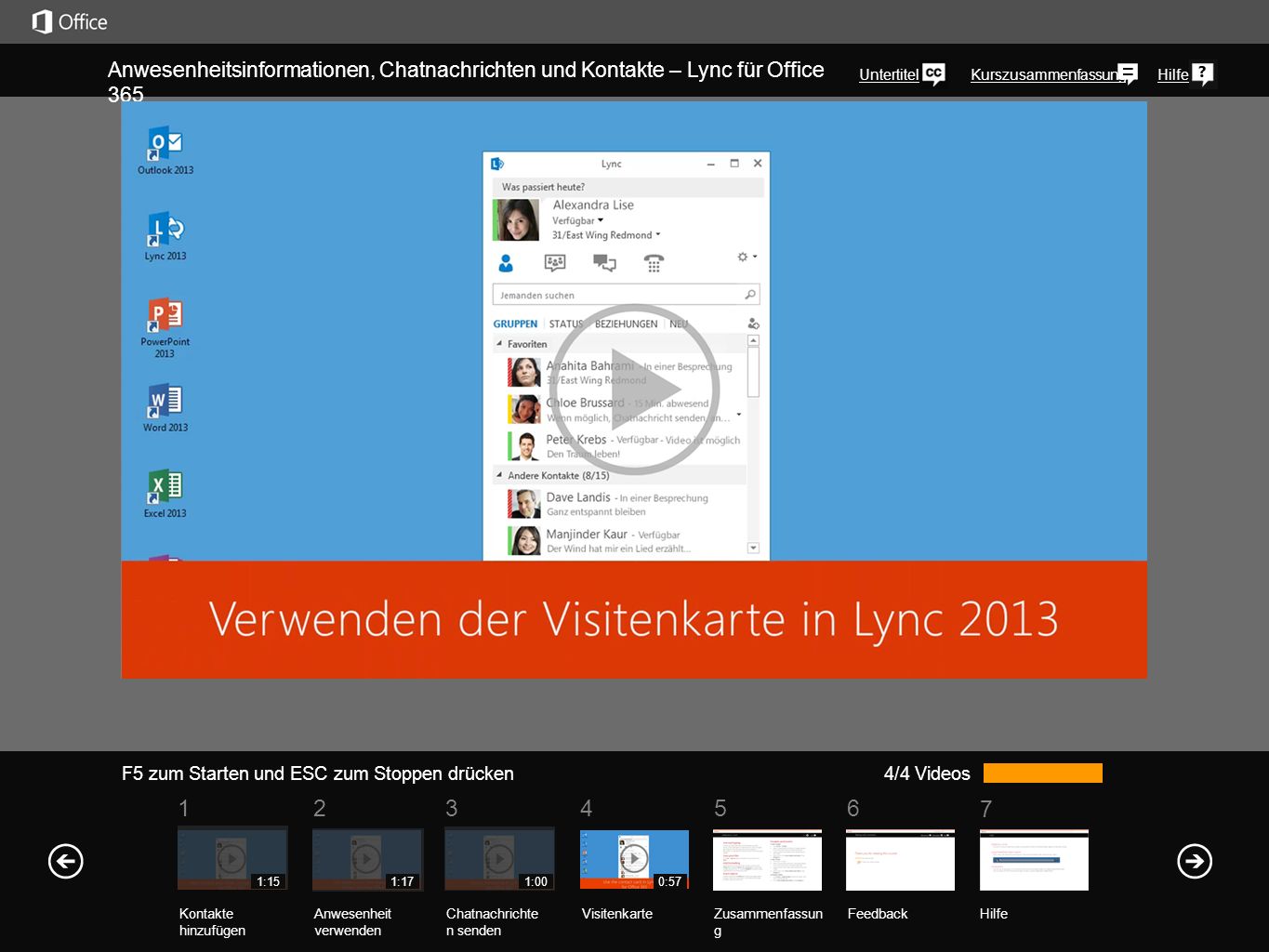Image resolution: width=1269 pixels, height=952 pixels.
Task: Select the Lync phone dial pad icon
Action: [x=654, y=263]
